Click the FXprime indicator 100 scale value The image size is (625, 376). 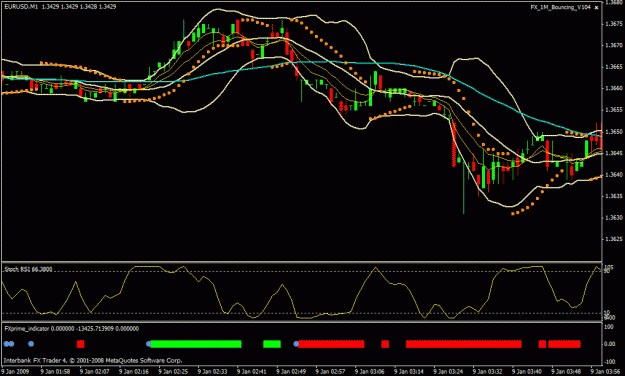(609, 327)
